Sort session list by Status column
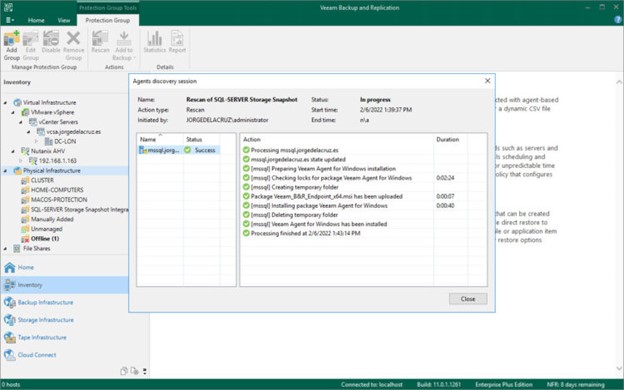 [202, 139]
